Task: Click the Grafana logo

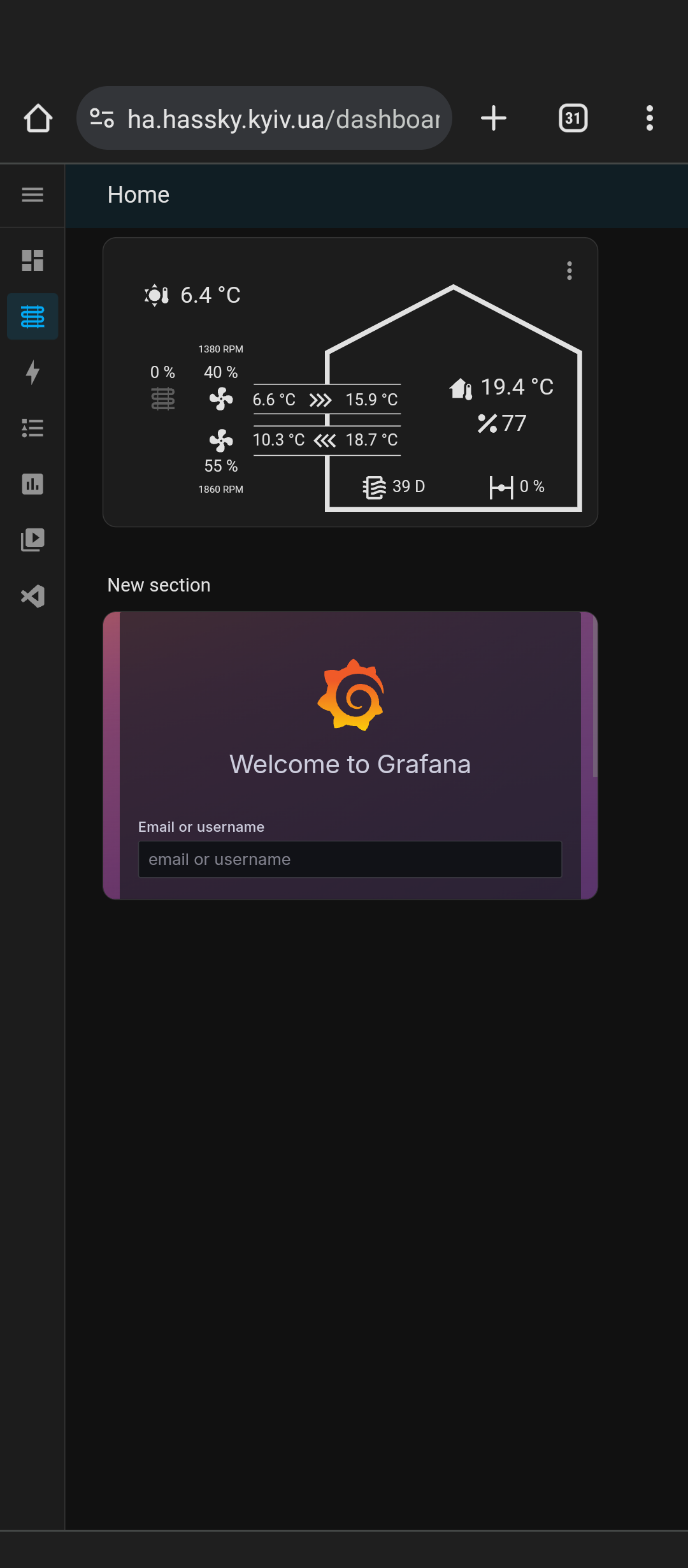Action: tap(351, 695)
